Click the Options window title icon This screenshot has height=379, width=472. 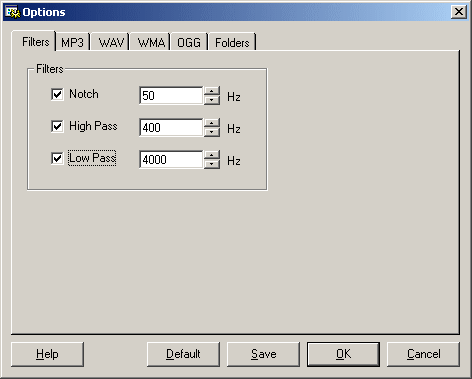pos(13,12)
